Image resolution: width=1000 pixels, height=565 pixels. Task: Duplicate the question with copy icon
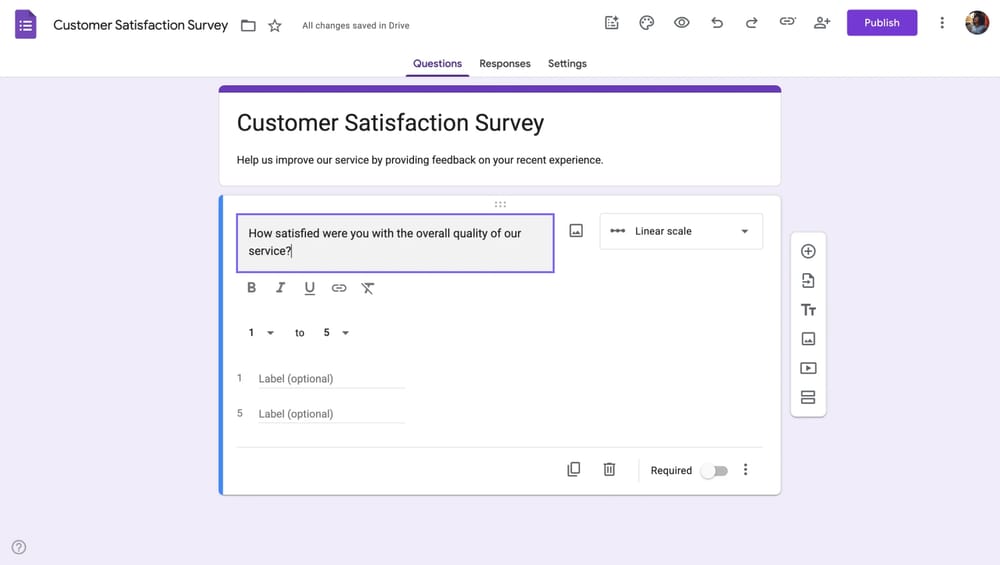(x=574, y=470)
